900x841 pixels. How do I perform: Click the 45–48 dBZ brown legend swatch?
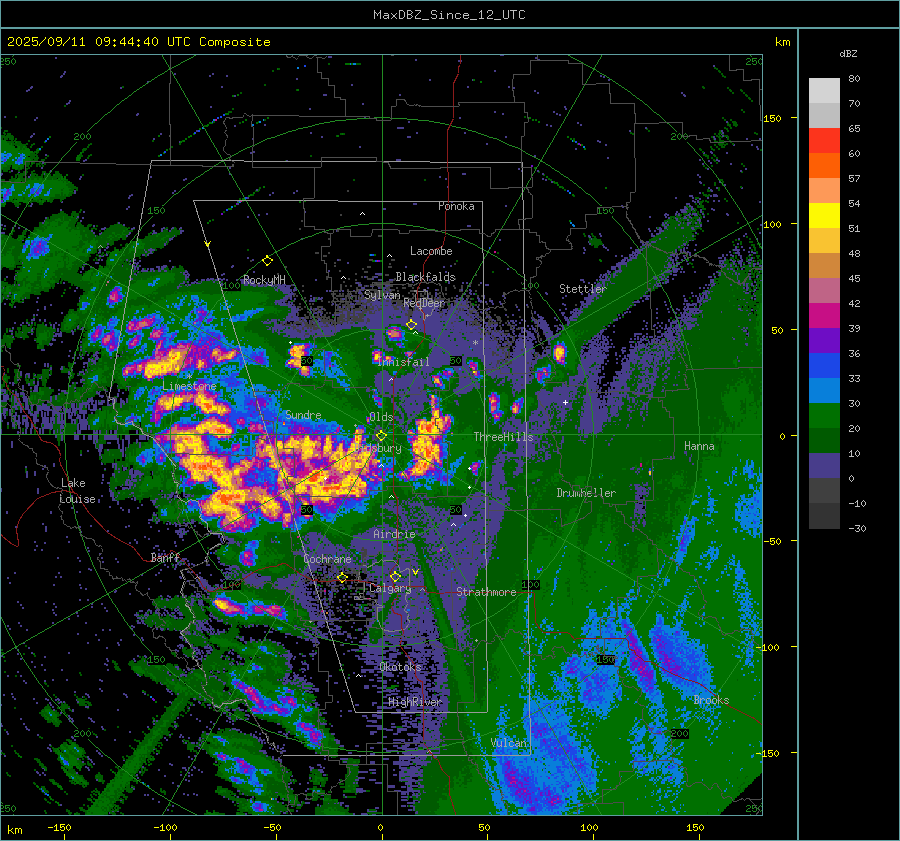[x=824, y=265]
